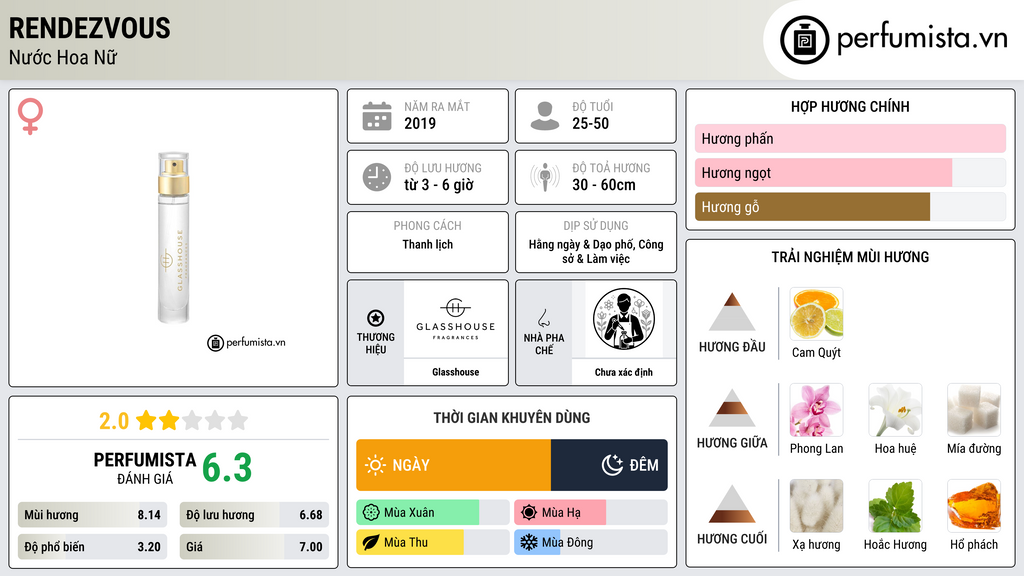Click the Mùa Xuân season bar
Image resolution: width=1024 pixels, height=576 pixels.
tap(433, 513)
